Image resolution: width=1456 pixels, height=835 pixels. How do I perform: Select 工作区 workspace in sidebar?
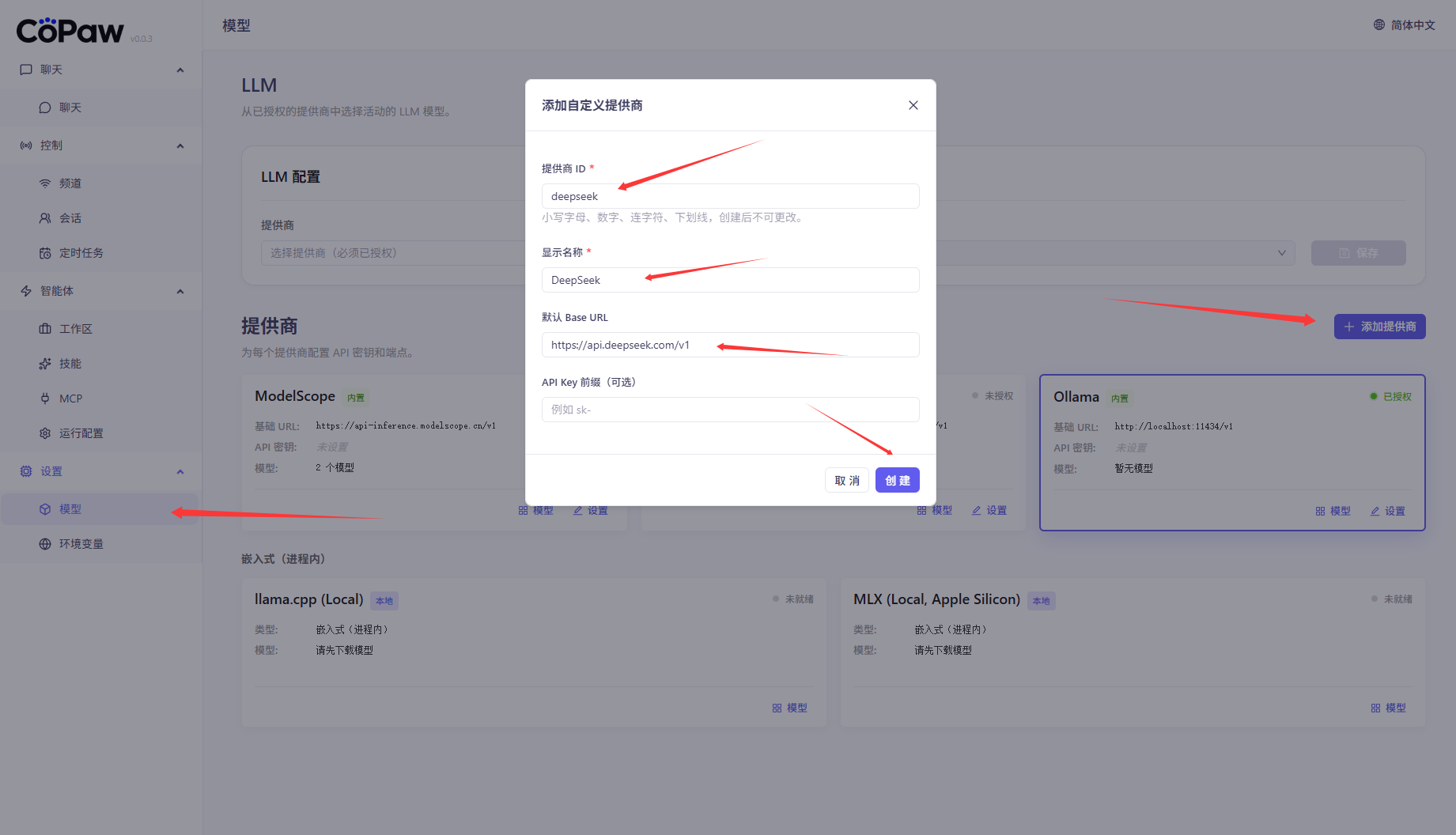(x=75, y=329)
